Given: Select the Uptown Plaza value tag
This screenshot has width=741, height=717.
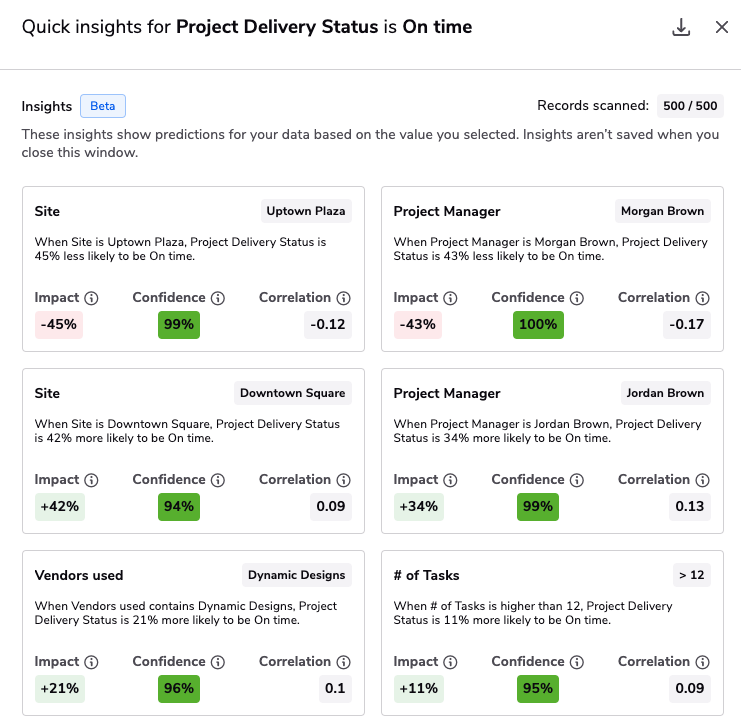Looking at the screenshot, I should [306, 211].
